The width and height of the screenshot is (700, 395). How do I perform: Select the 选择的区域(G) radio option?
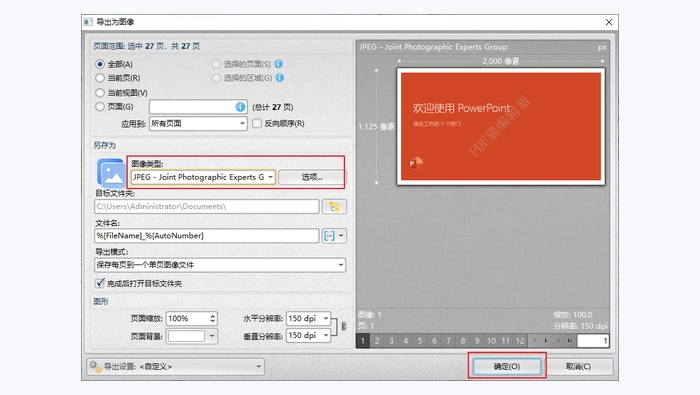pyautogui.click(x=217, y=78)
